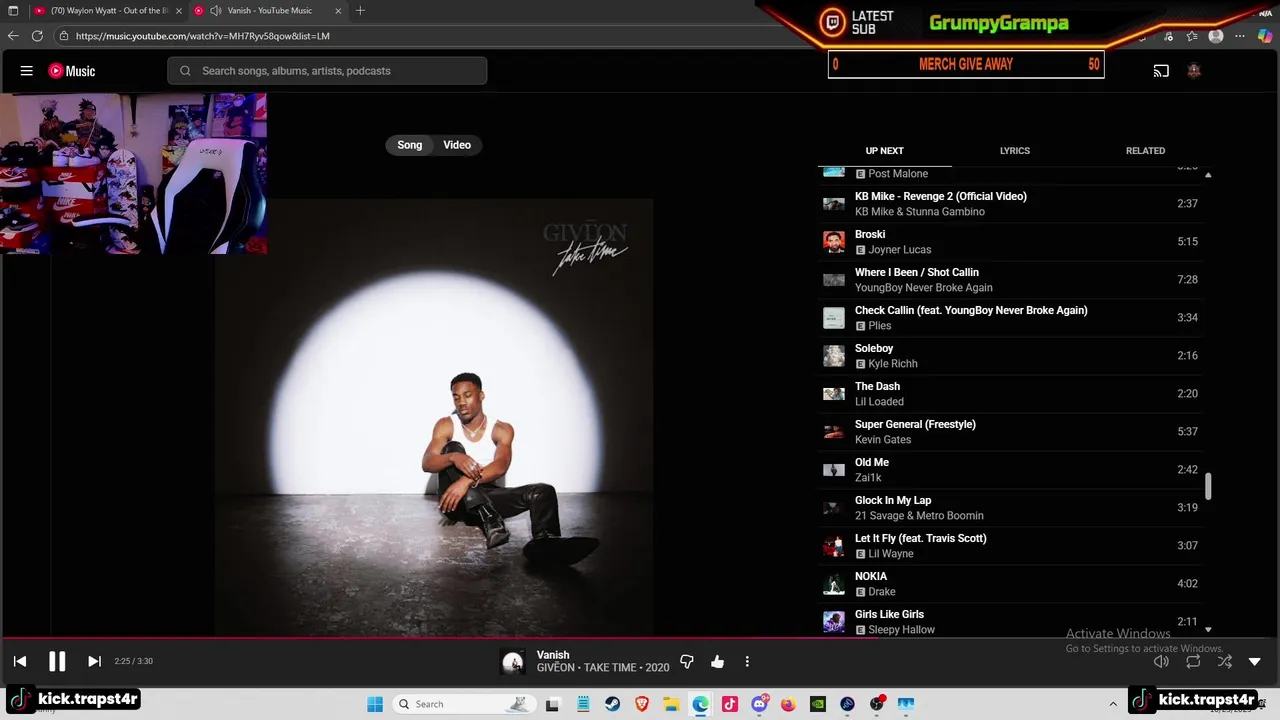Close the Vanish - YouTube Music tab
1280x720 pixels.
pyautogui.click(x=338, y=11)
